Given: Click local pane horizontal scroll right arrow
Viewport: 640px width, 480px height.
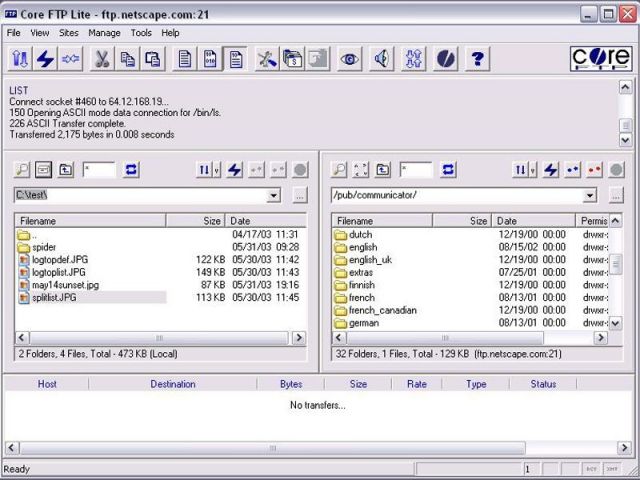Looking at the screenshot, I should (x=299, y=338).
